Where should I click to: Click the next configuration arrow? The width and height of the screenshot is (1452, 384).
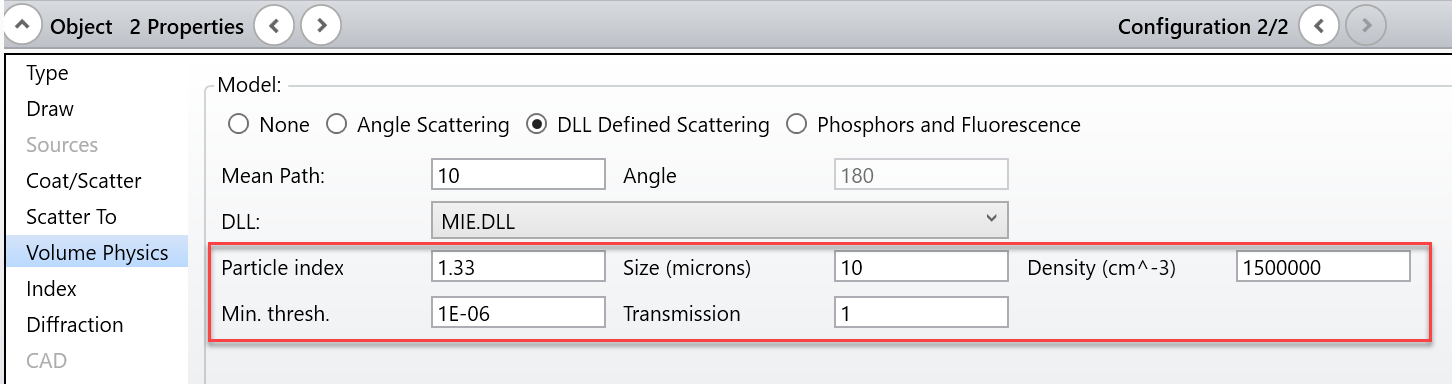click(x=1366, y=26)
